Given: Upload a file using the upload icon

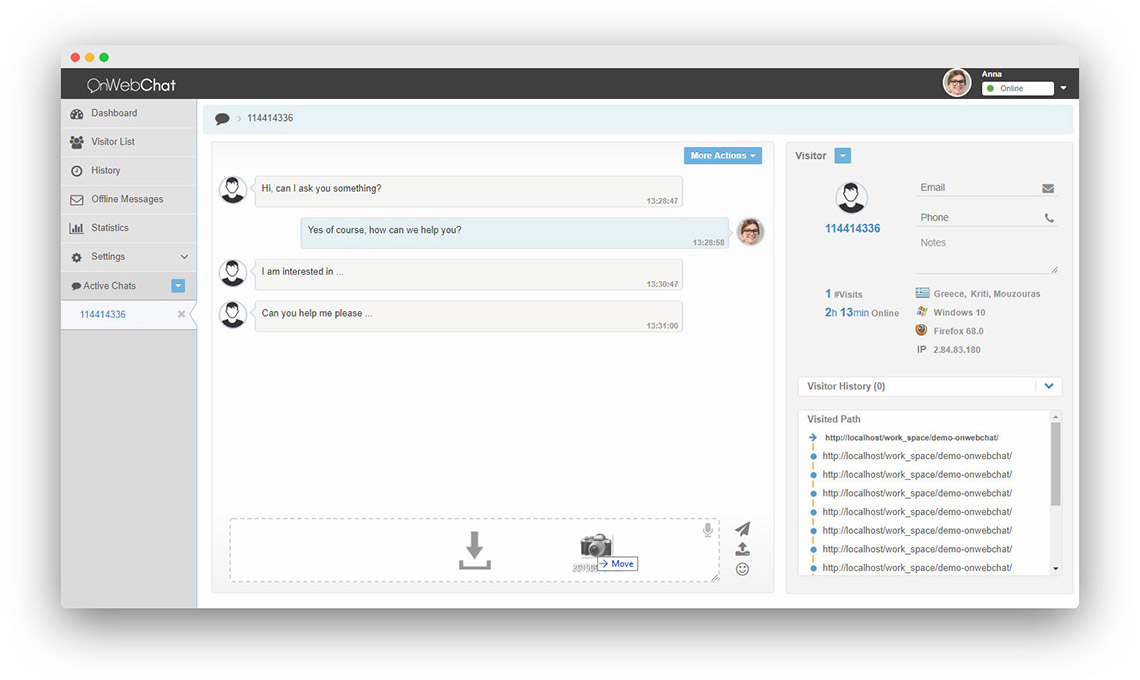Looking at the screenshot, I should click(742, 549).
